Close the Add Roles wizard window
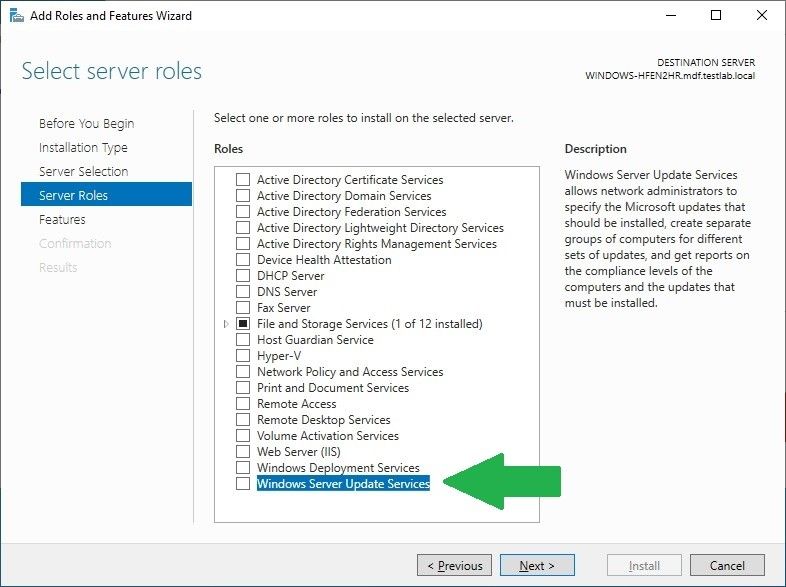Viewport: 786px width, 587px height. [761, 16]
